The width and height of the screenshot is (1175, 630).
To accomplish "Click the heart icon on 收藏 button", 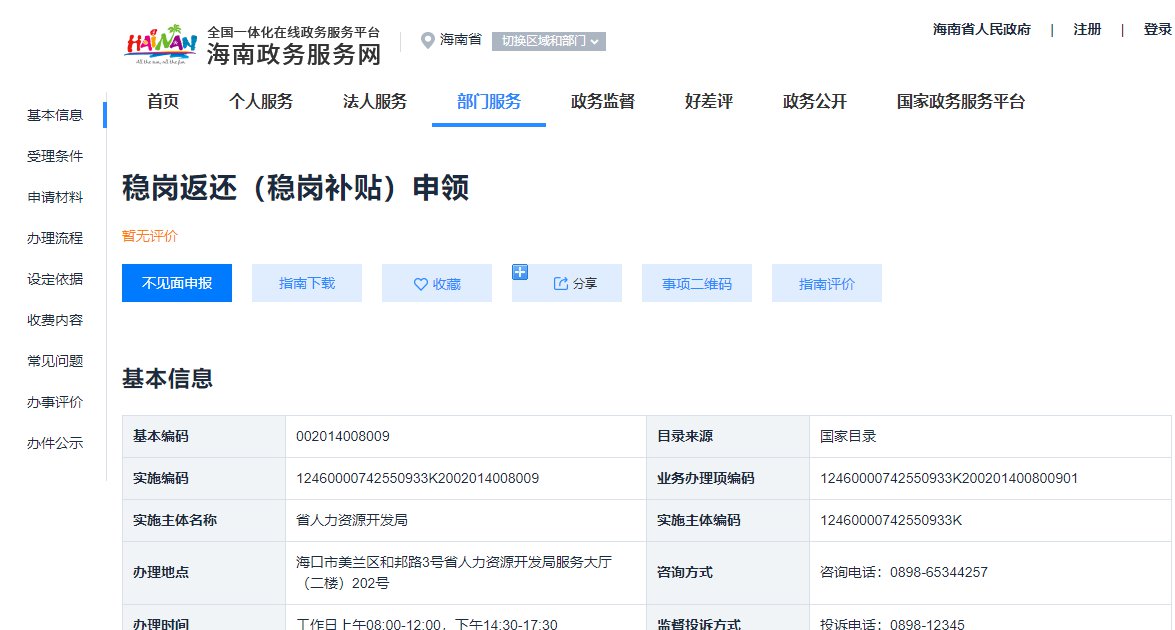I will click(421, 284).
